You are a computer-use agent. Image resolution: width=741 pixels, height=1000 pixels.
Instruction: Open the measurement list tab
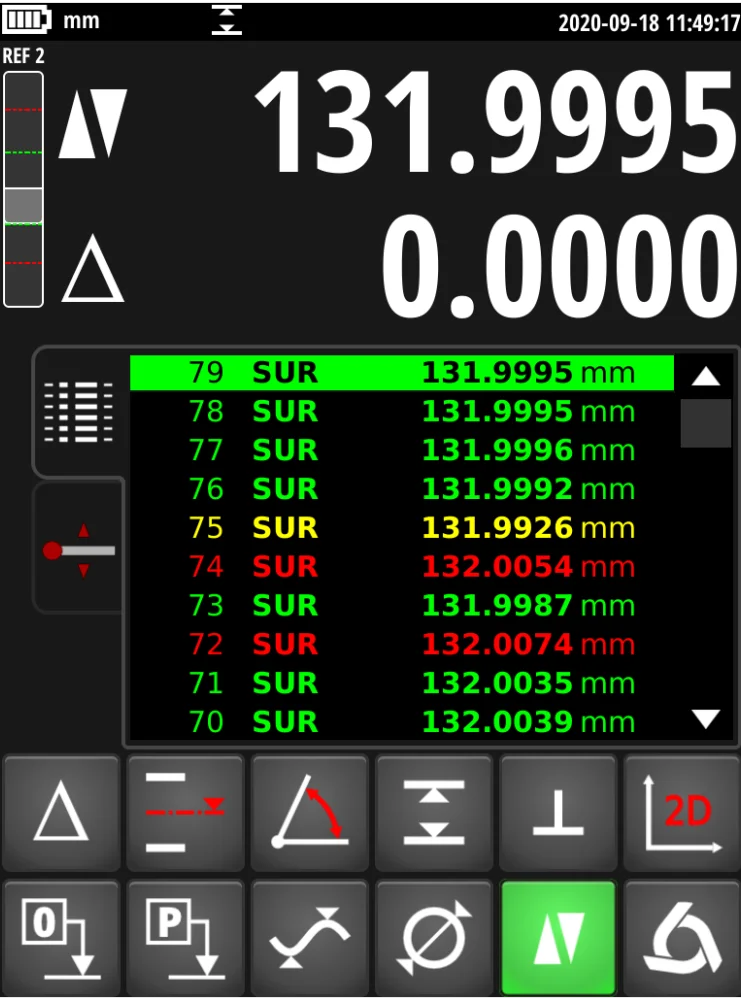point(78,411)
